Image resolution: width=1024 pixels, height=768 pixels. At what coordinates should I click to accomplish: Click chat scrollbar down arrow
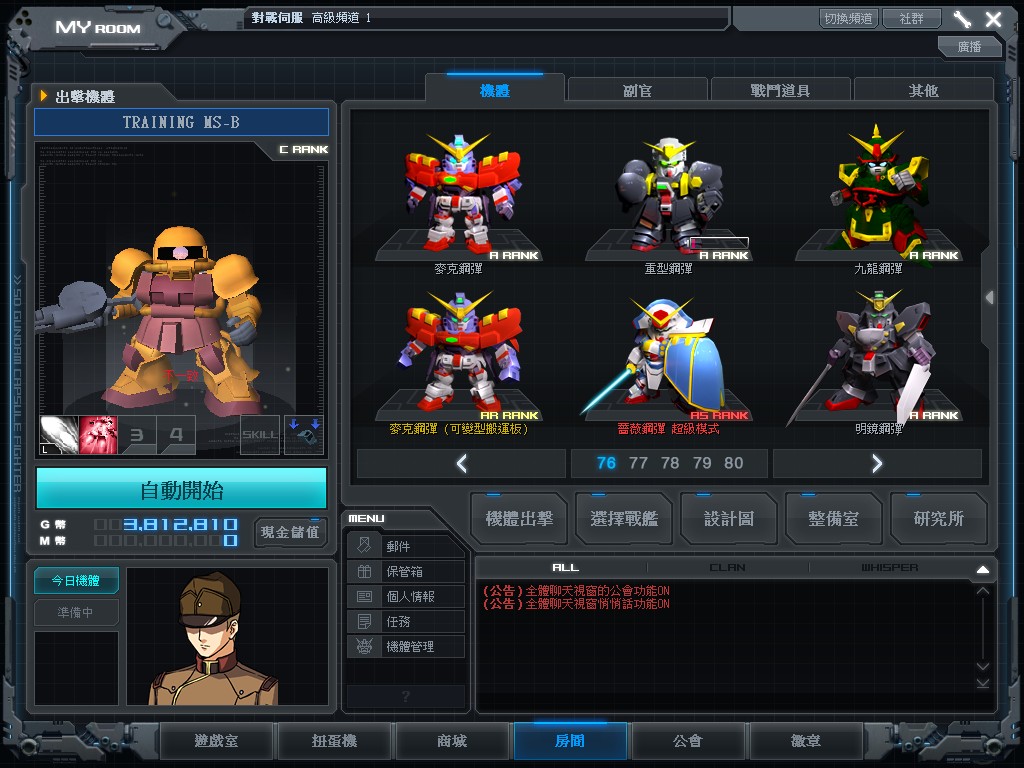coord(983,666)
